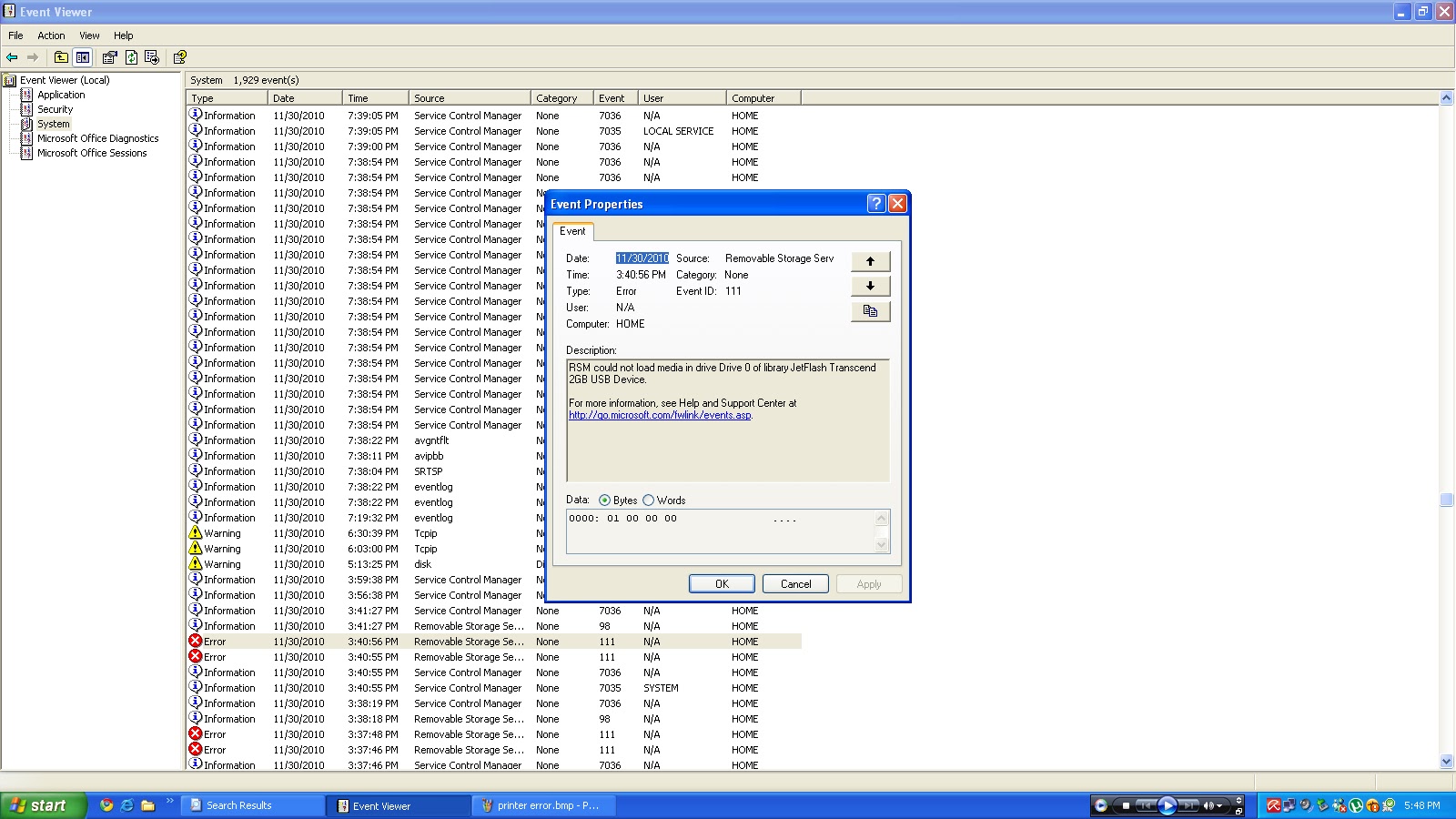Image resolution: width=1456 pixels, height=819 pixels.
Task: Switch to Search Results taskbar window
Action: click(253, 805)
